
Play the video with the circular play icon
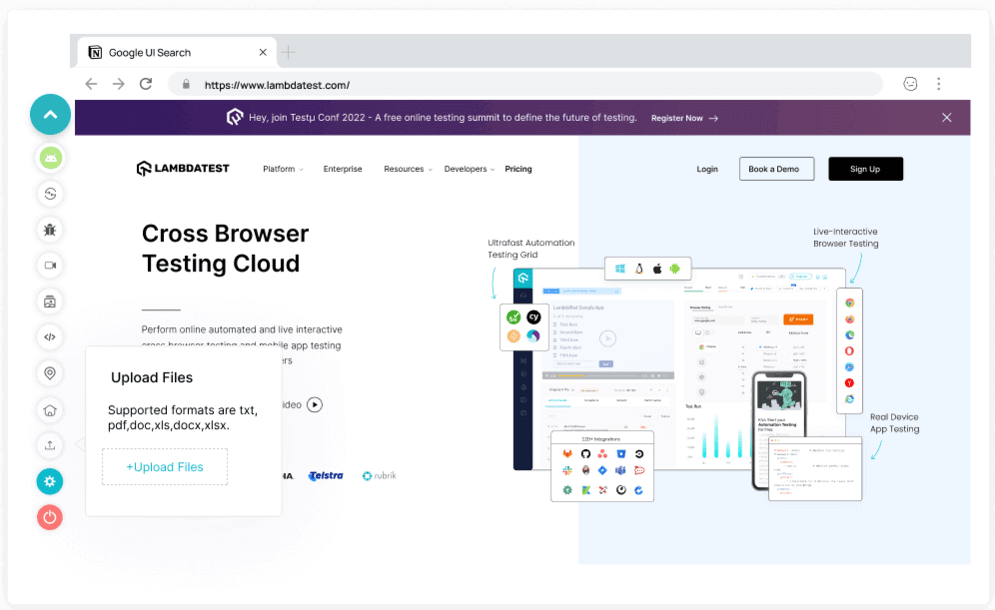pyautogui.click(x=315, y=404)
